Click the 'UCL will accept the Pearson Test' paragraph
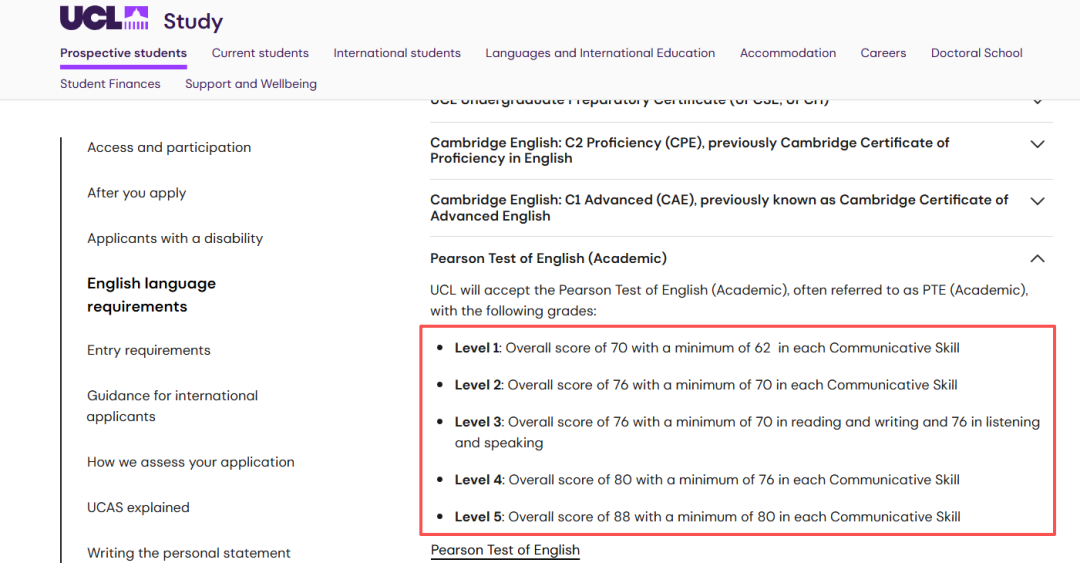Viewport: 1080px width, 563px height. tap(729, 300)
